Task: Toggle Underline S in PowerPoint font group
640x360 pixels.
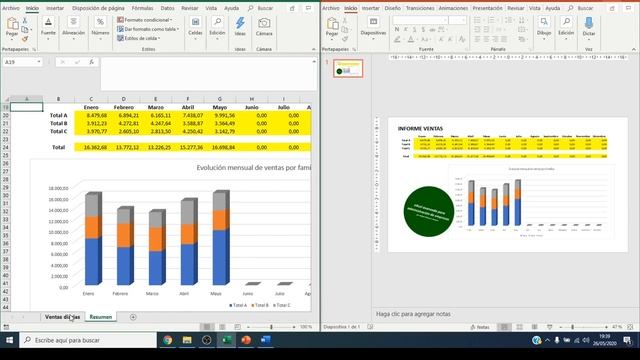Action: [414, 30]
